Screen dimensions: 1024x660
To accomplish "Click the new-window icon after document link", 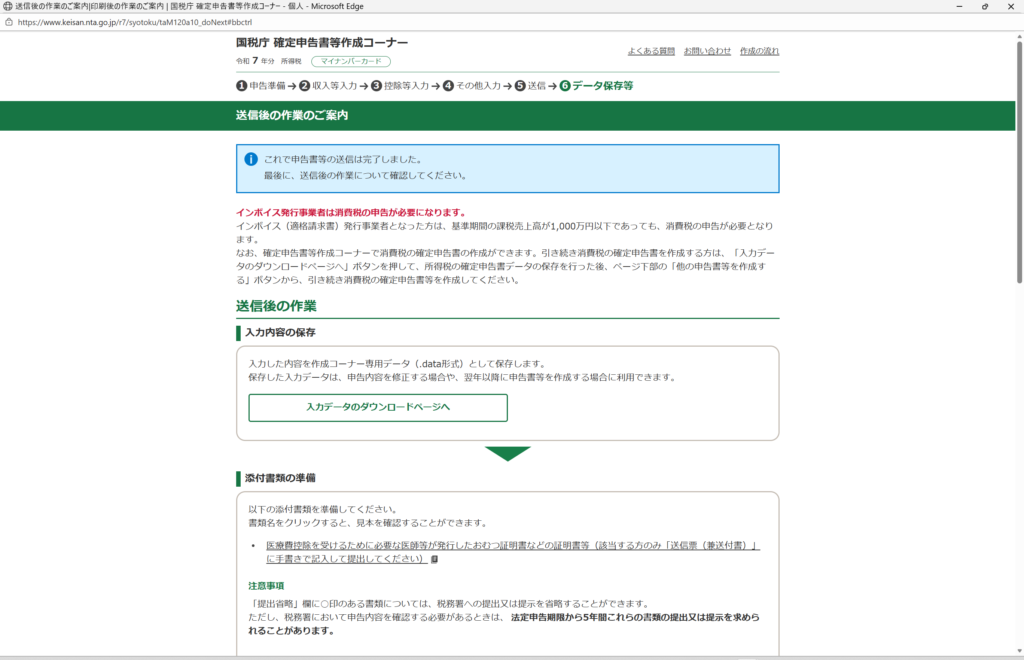I will (434, 559).
